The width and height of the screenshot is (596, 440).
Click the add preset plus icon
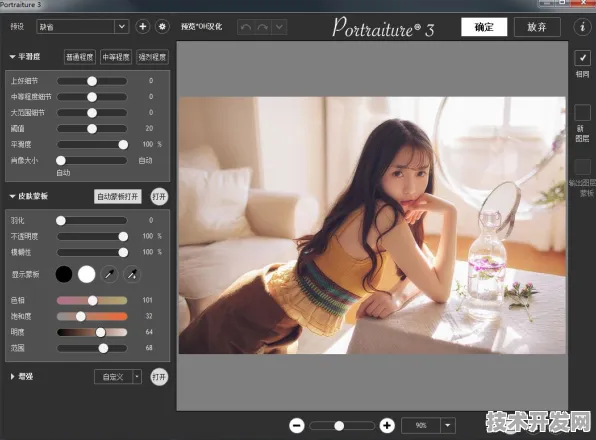click(x=143, y=27)
